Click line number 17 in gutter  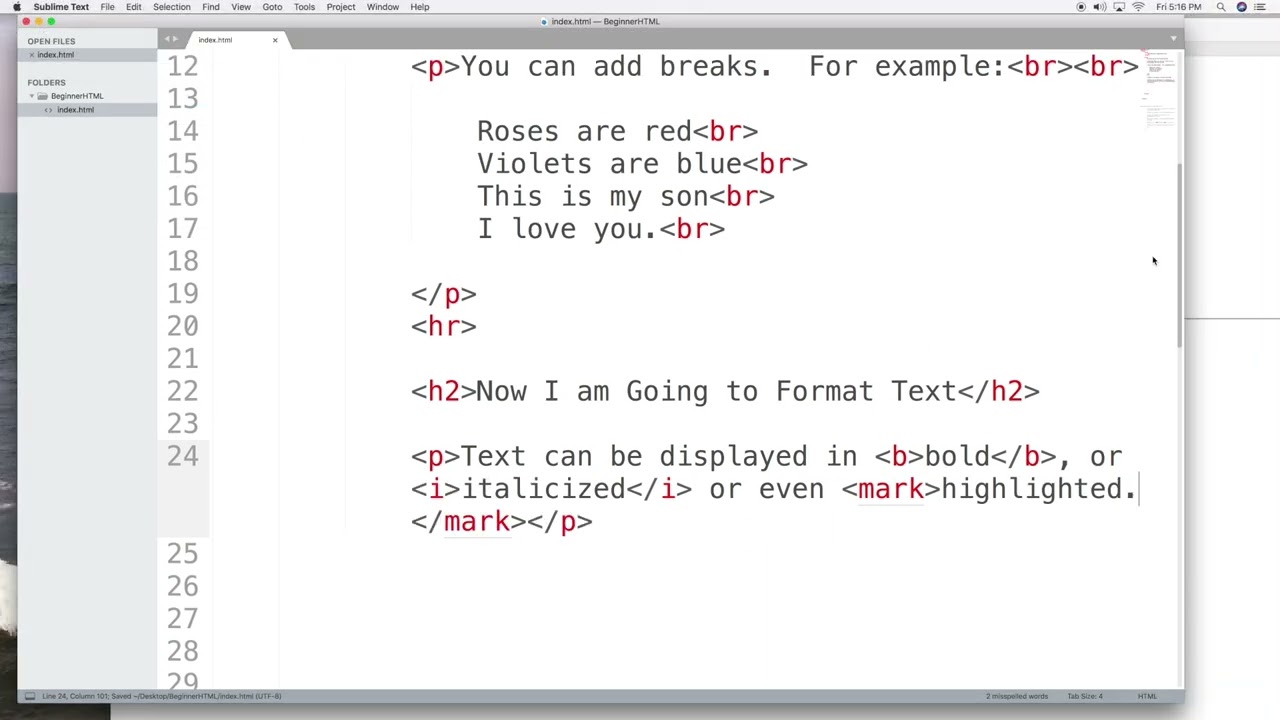(183, 229)
